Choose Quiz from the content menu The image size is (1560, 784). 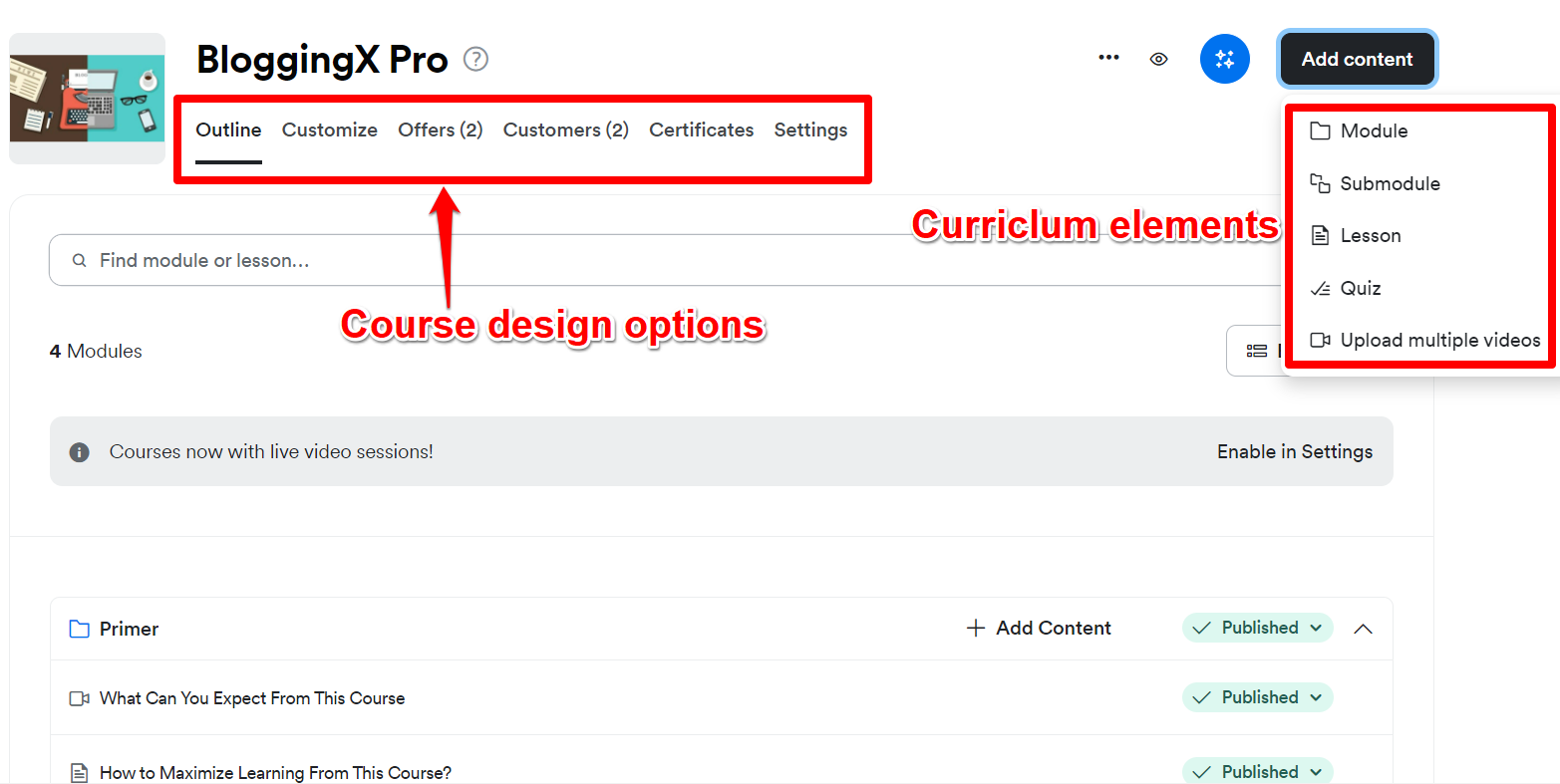pos(1360,288)
